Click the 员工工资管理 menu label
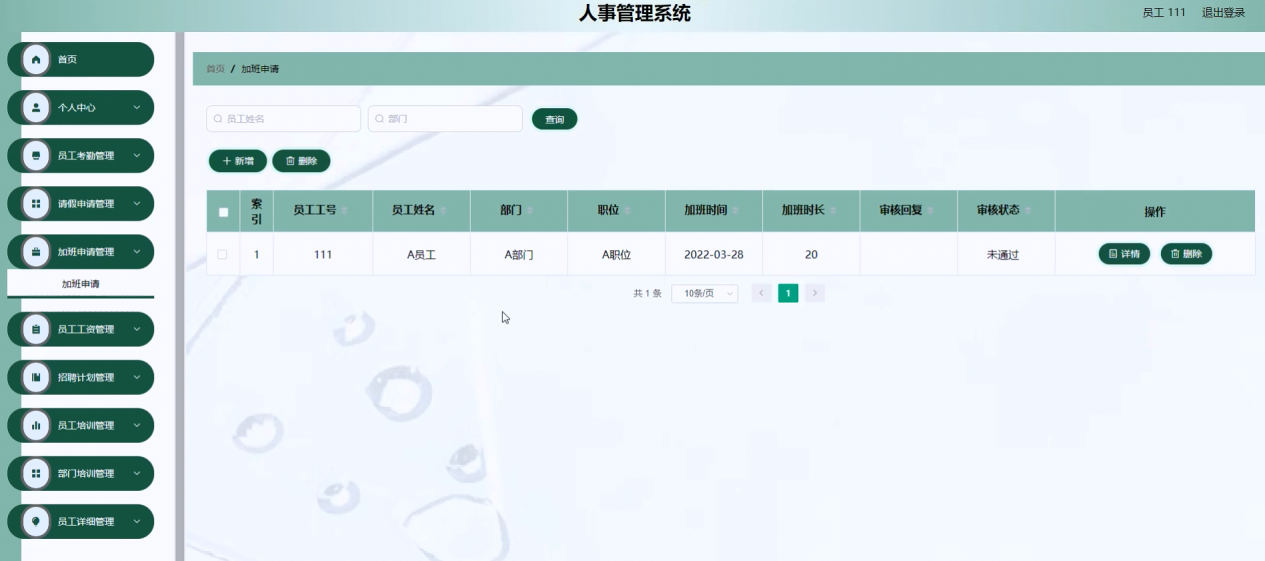Viewport: 1265px width, 561px height. pyautogui.click(x=86, y=329)
